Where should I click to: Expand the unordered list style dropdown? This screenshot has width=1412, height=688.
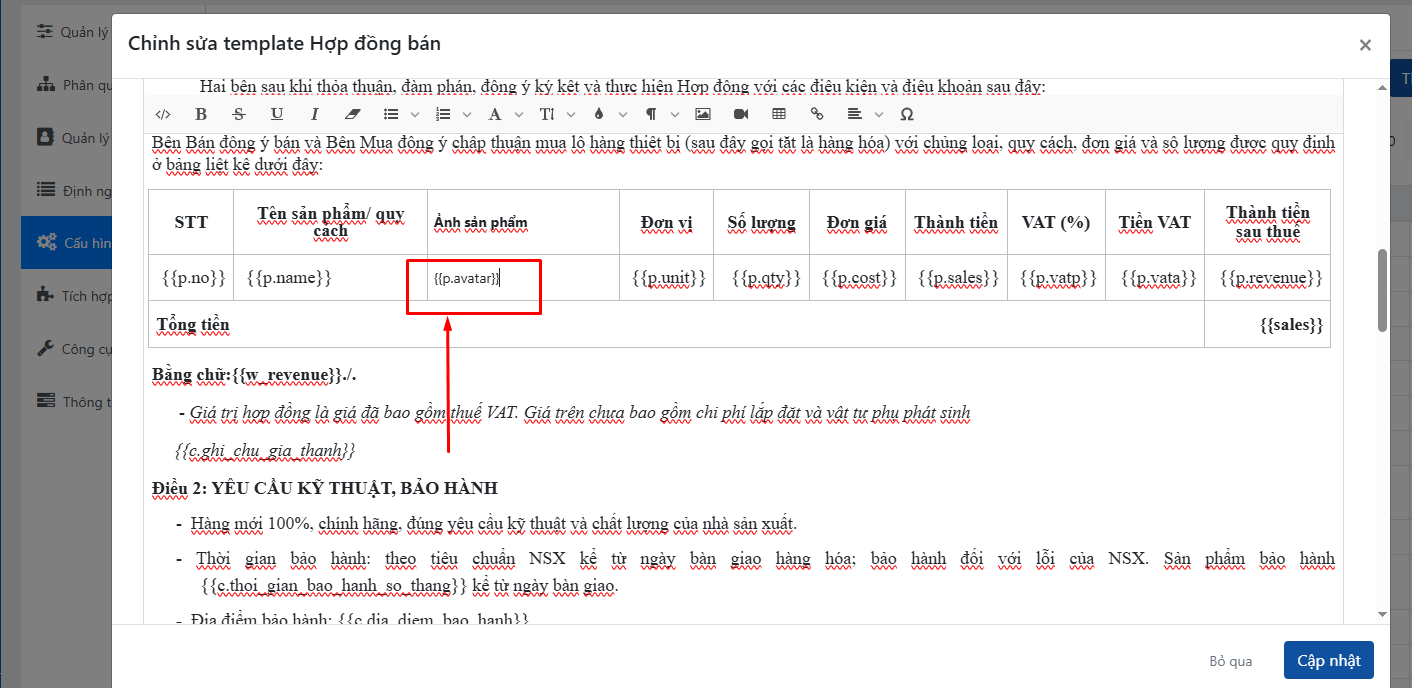[x=414, y=114]
